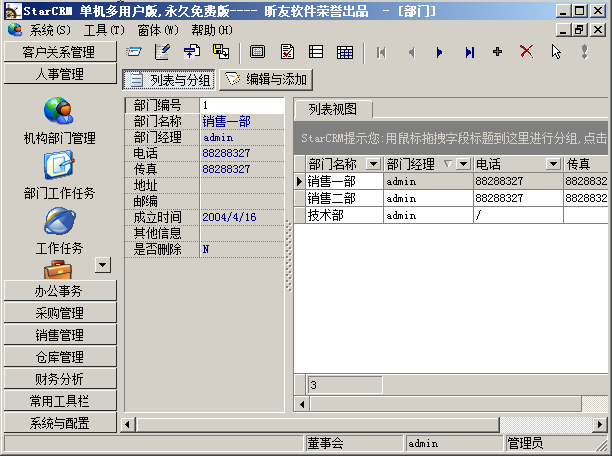Open 部门名称 column filter dropdown
Image resolution: width=612 pixels, height=456 pixels.
374,164
